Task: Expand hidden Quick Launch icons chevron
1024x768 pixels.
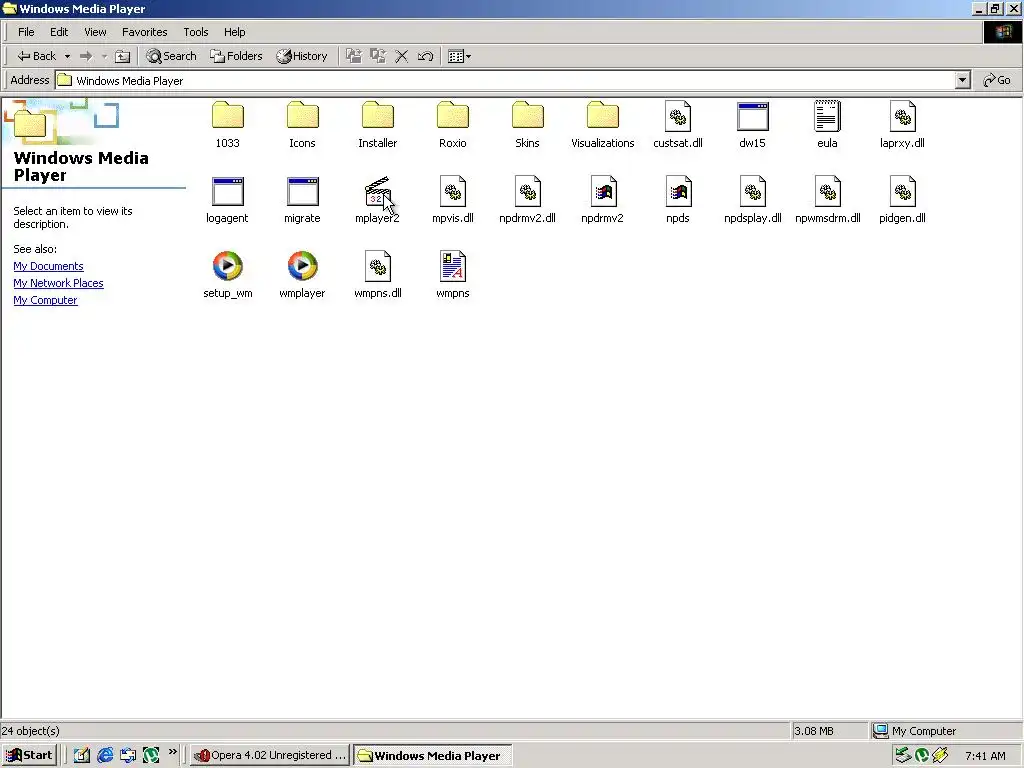Action: click(x=172, y=752)
